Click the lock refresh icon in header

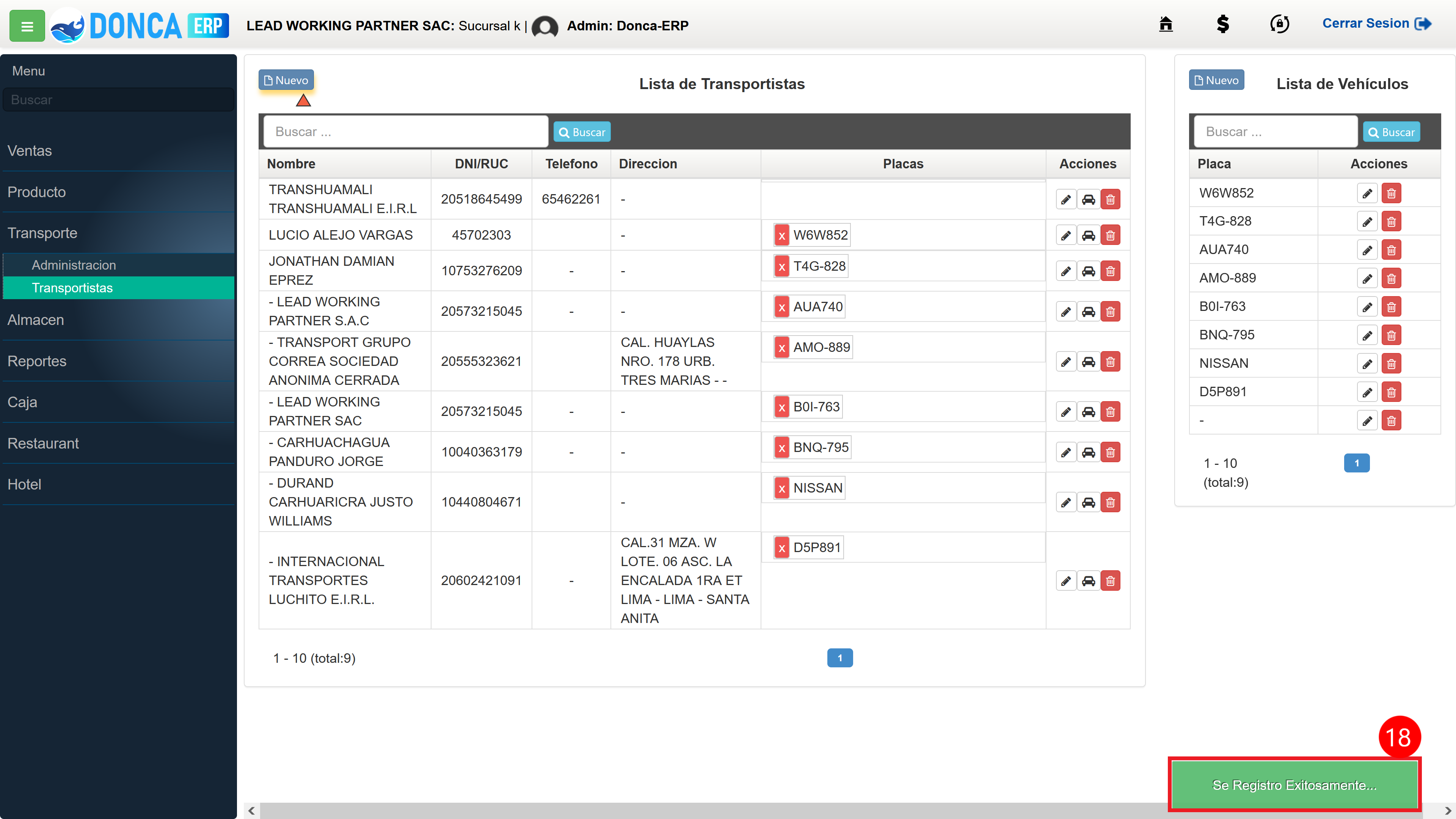1279,24
